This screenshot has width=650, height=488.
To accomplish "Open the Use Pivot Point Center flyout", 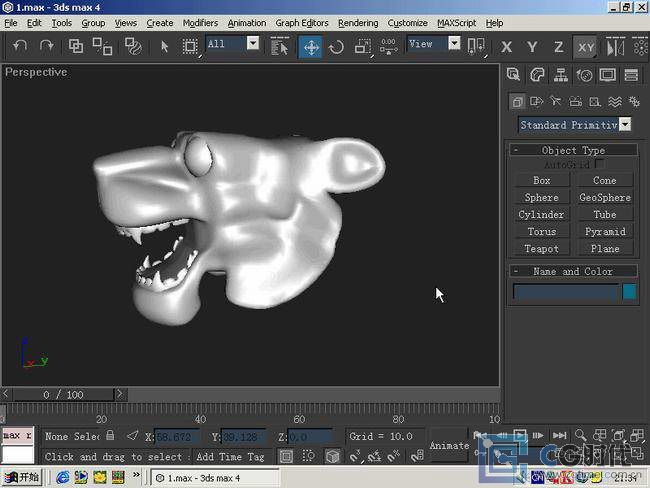I will 475,46.
